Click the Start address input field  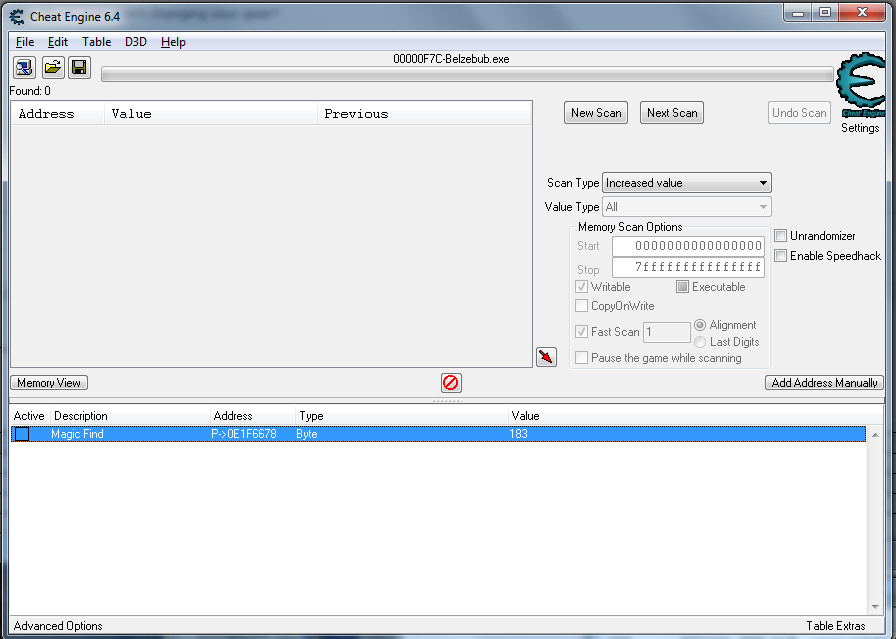pos(688,246)
